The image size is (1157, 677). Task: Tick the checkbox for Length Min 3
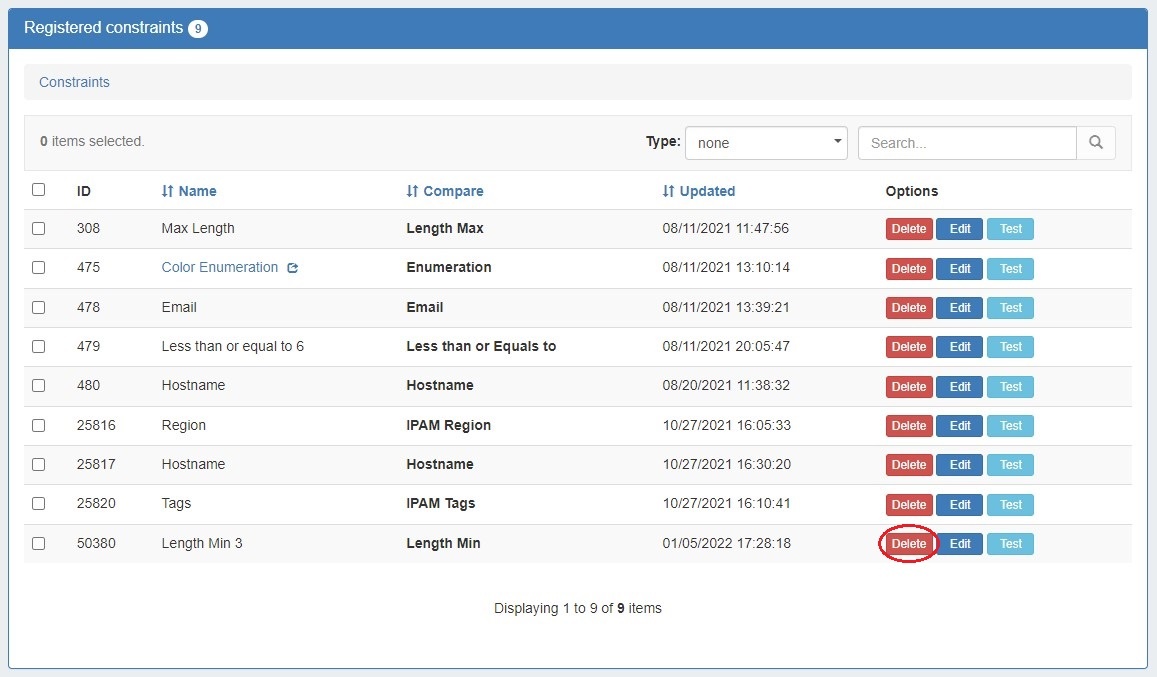38,543
